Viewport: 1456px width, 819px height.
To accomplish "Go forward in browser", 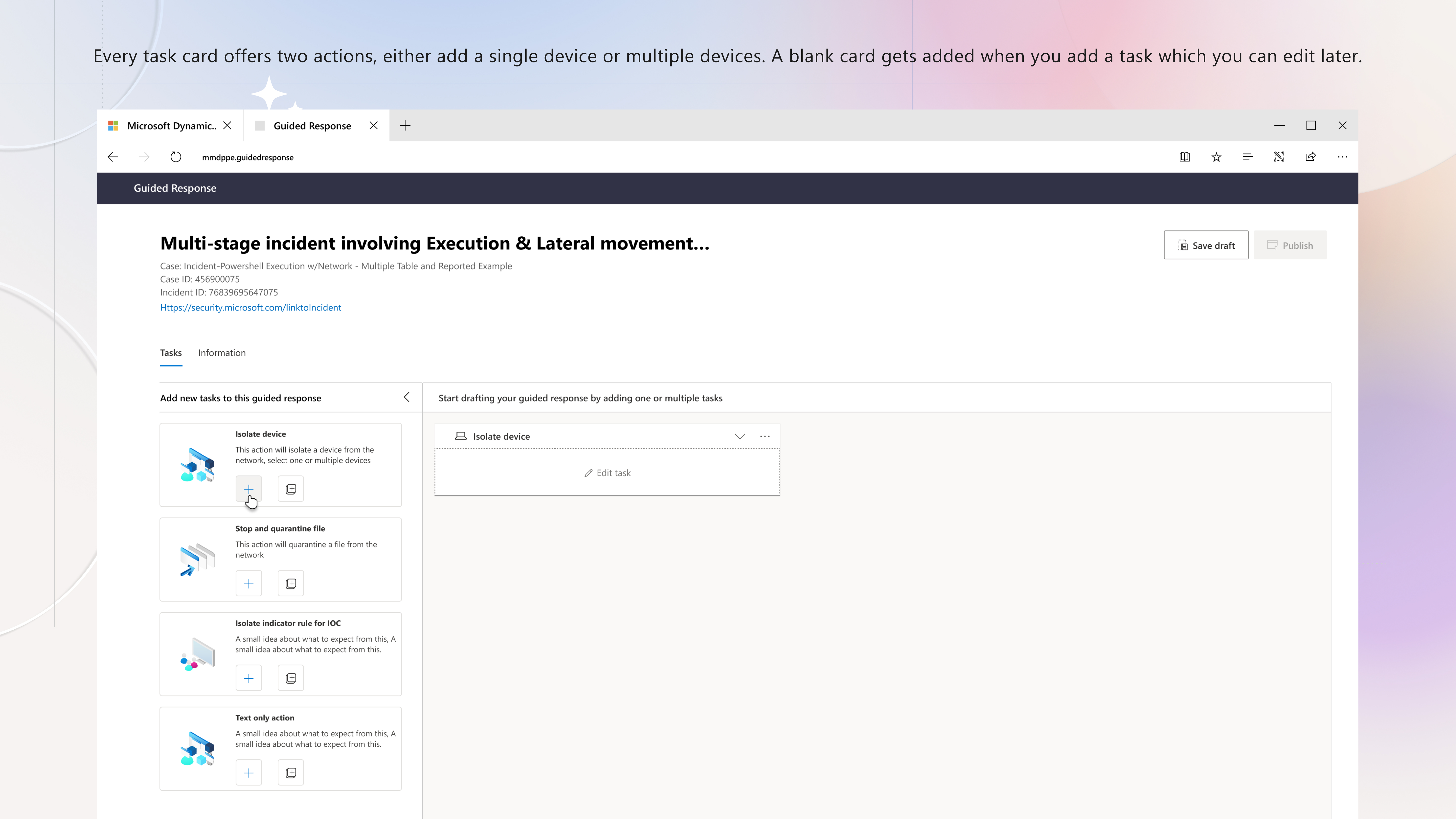I will tap(145, 157).
